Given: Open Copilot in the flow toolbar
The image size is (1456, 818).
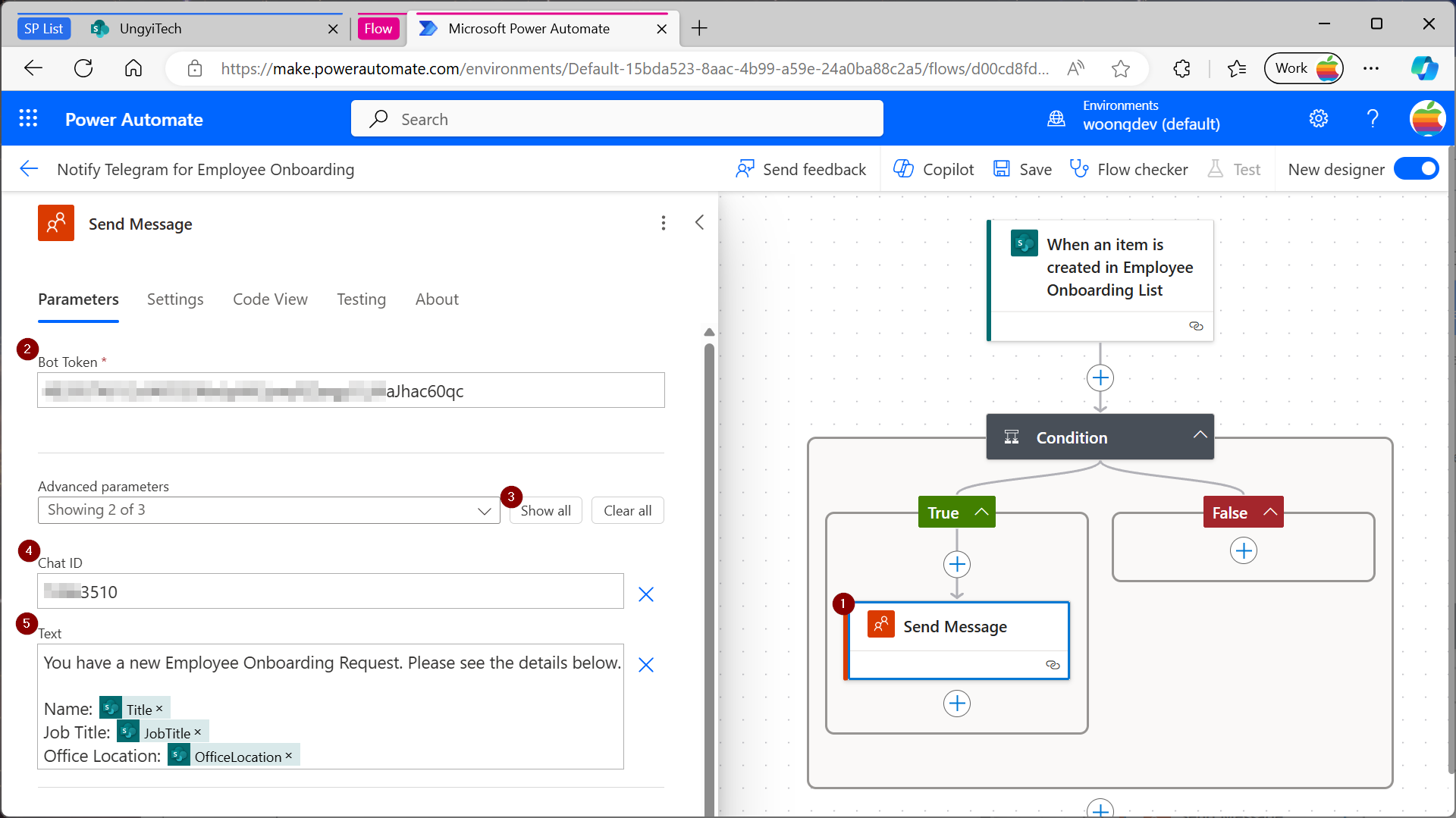Looking at the screenshot, I should [x=934, y=169].
